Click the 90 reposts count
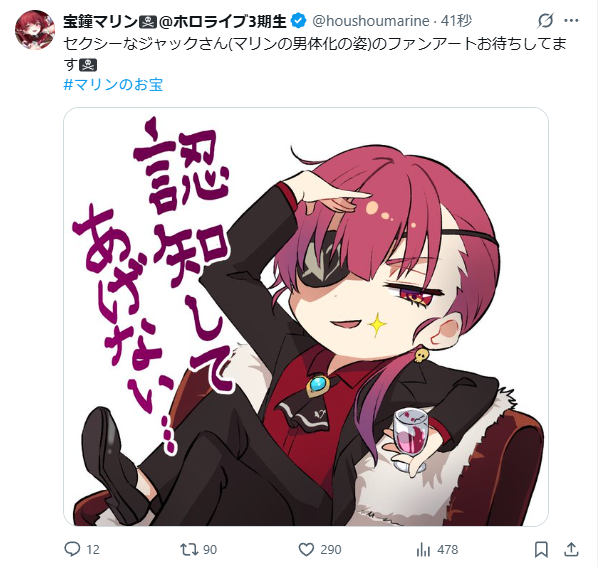This screenshot has width=598, height=567. [x=210, y=549]
